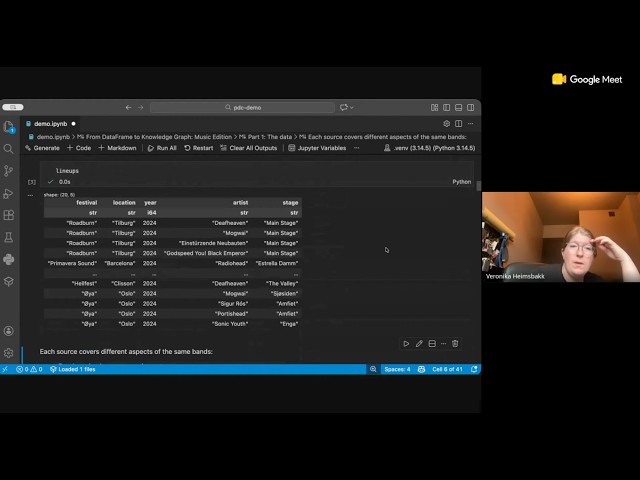The image size is (640, 480).
Task: Open the Python activity bar view
Action: pyautogui.click(x=9, y=260)
